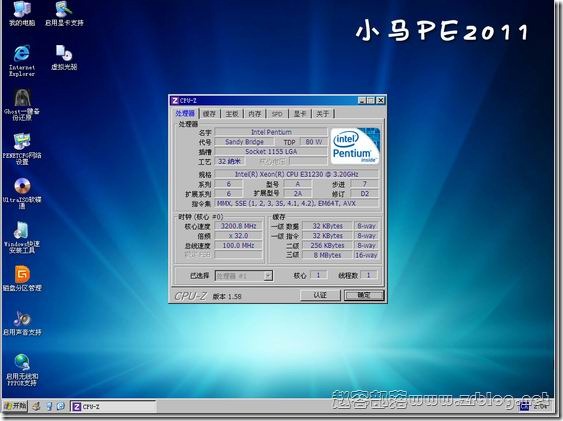Click the 版本 1.58 text

227,296
